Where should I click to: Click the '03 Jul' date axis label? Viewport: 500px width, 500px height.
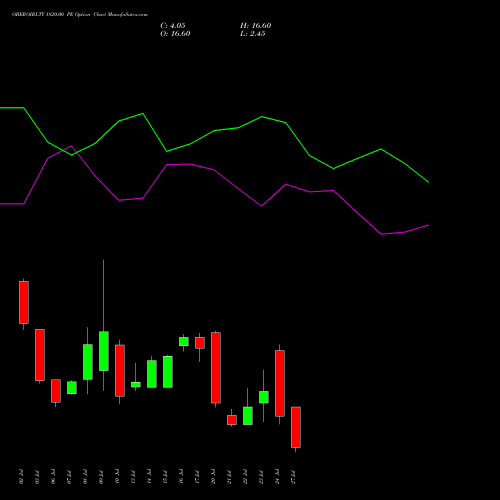coord(37,477)
